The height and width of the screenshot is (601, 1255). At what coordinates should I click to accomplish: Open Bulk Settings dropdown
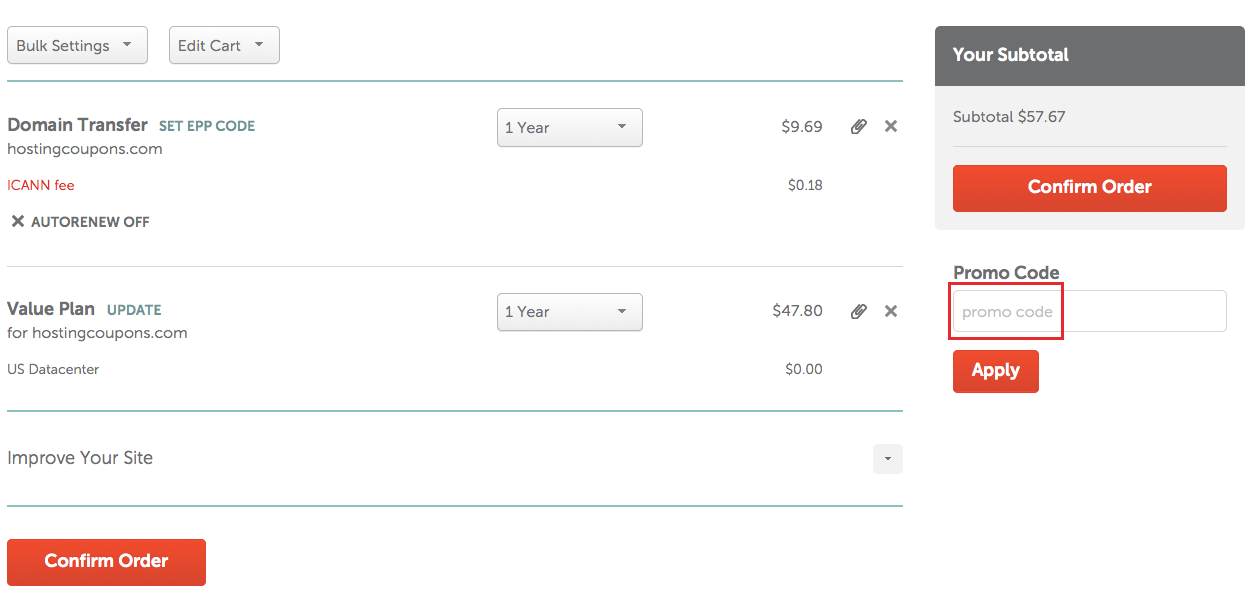click(x=77, y=45)
